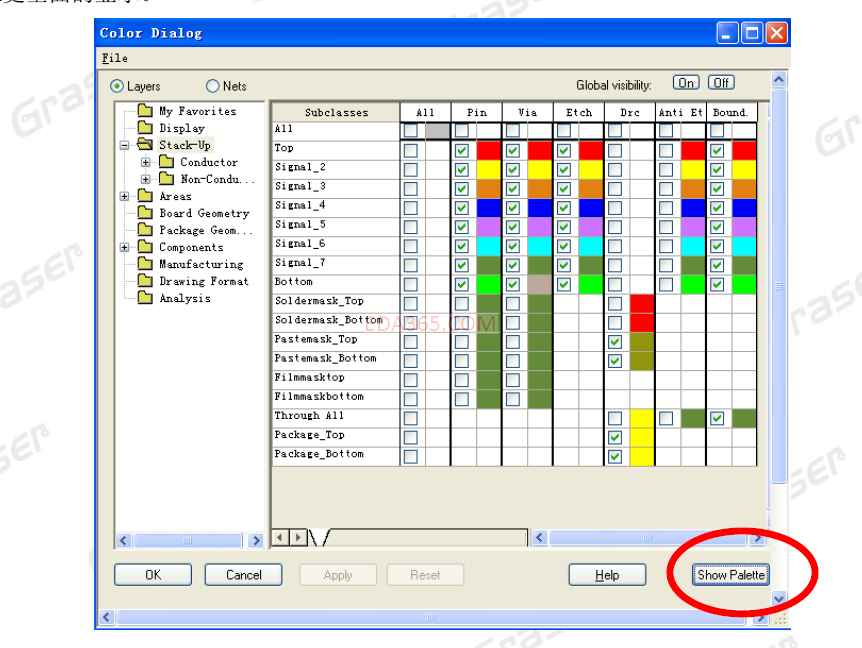
Task: Enable Pin checkbox for Soldermask_Top
Action: tap(462, 303)
